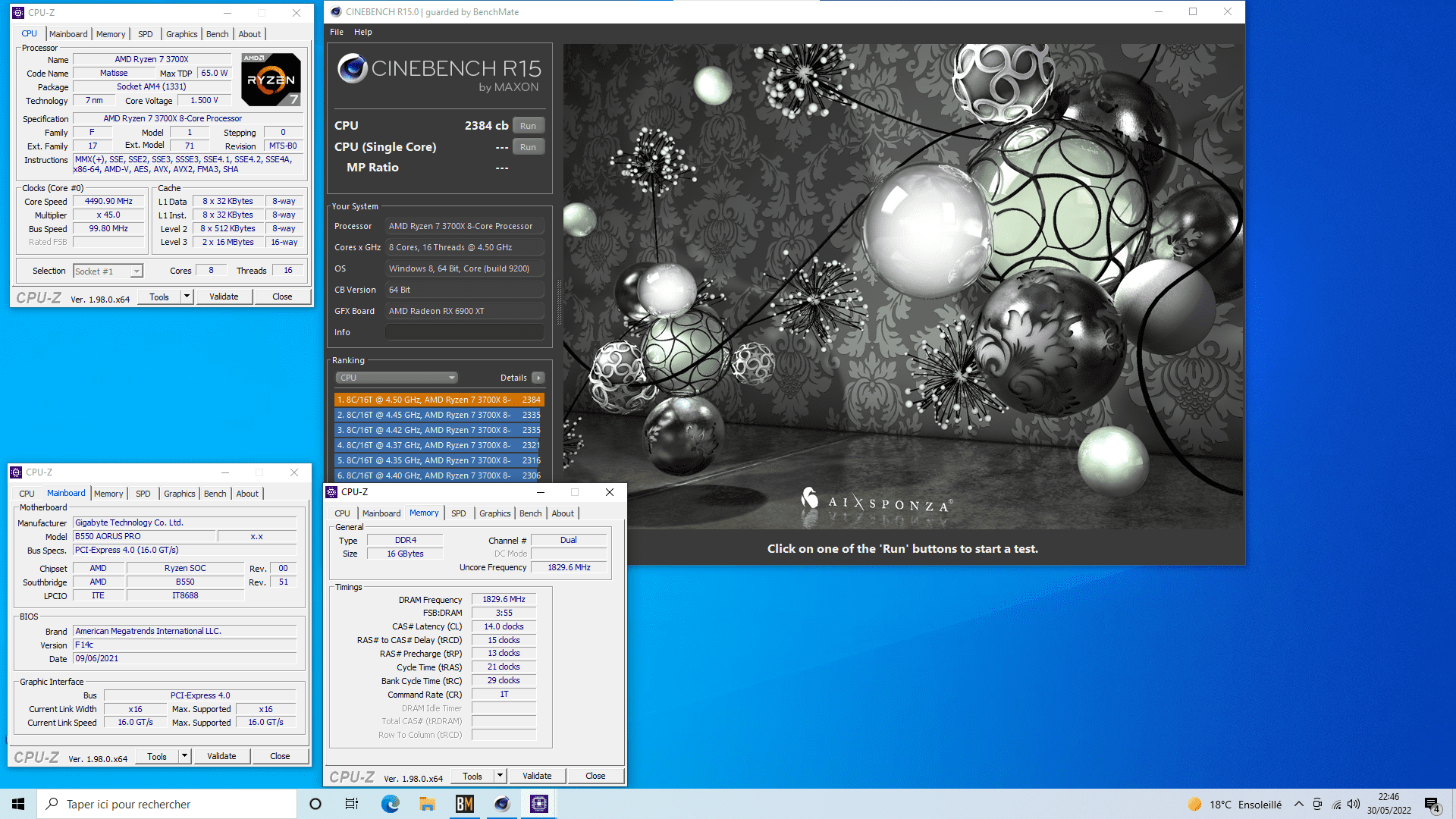Run the CPU Single Core test
1456x819 pixels.
pyautogui.click(x=529, y=147)
